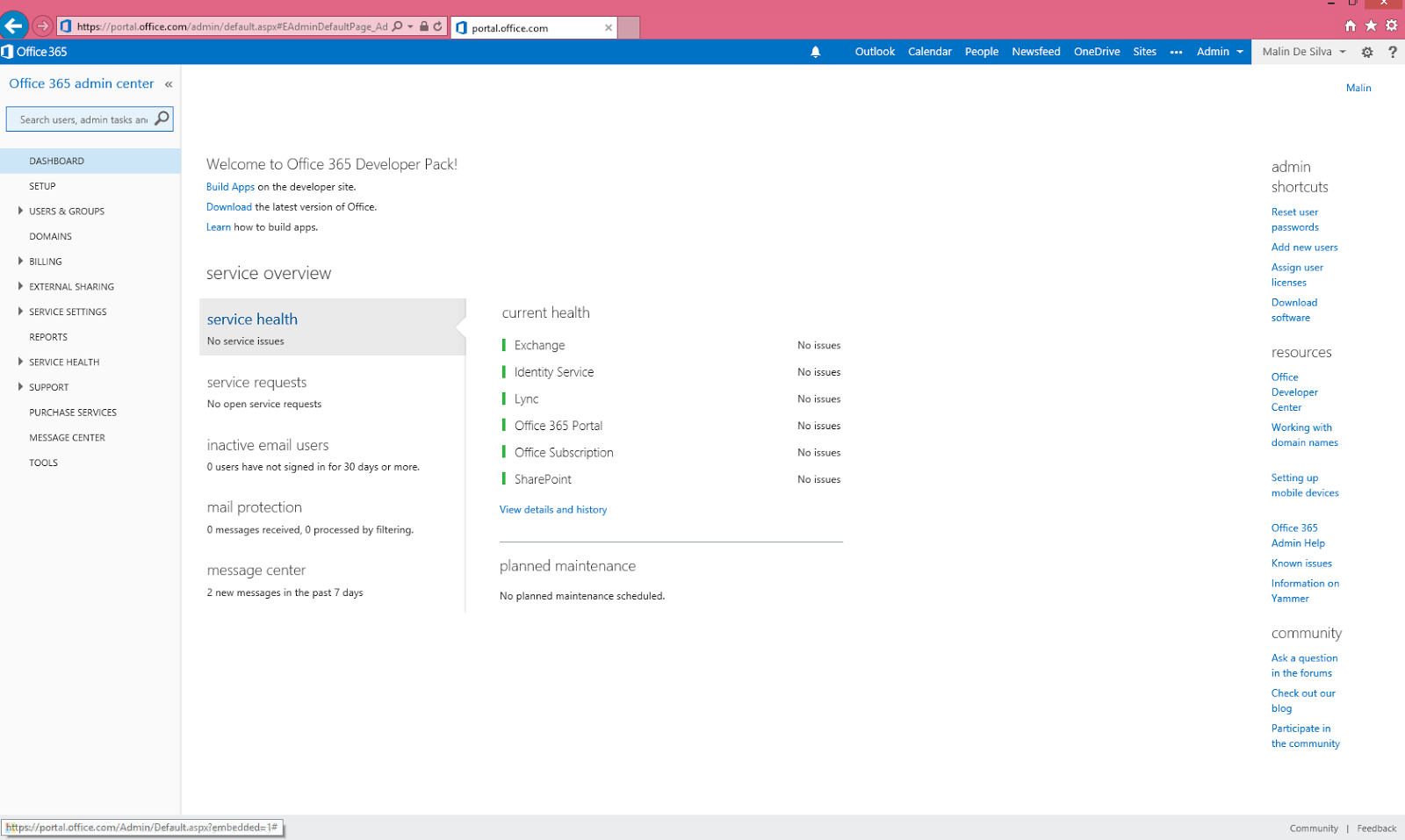Click Feedback in the page footer
Image resolution: width=1405 pixels, height=840 pixels.
[1376, 829]
